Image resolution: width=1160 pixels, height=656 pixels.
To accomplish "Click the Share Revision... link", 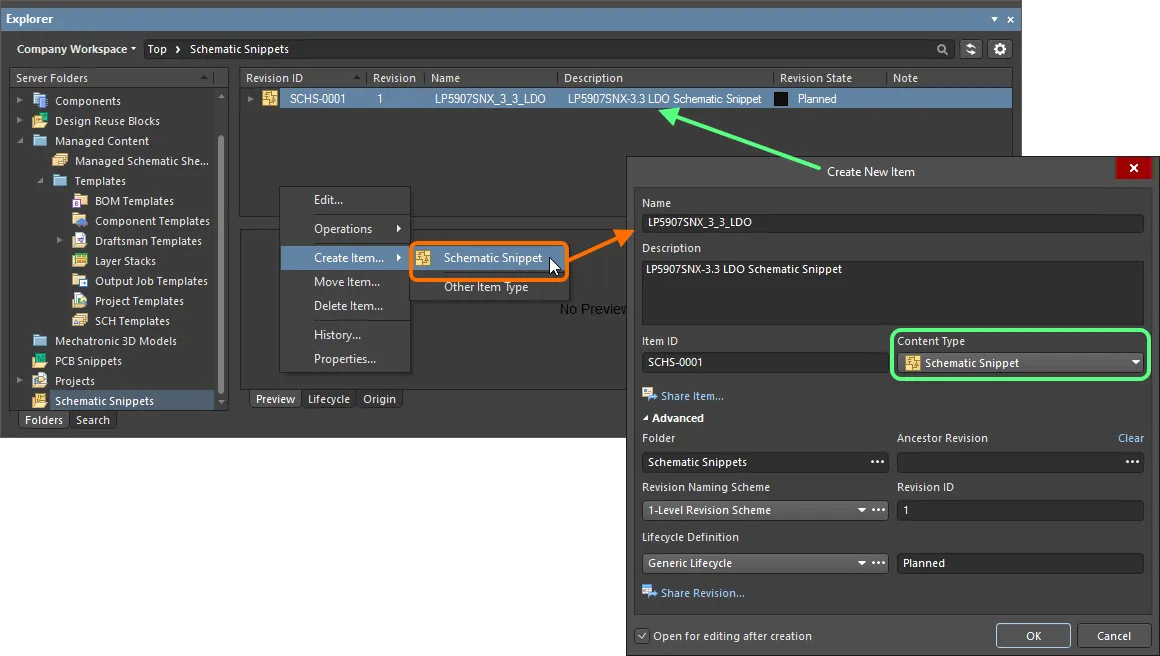I will point(702,593).
